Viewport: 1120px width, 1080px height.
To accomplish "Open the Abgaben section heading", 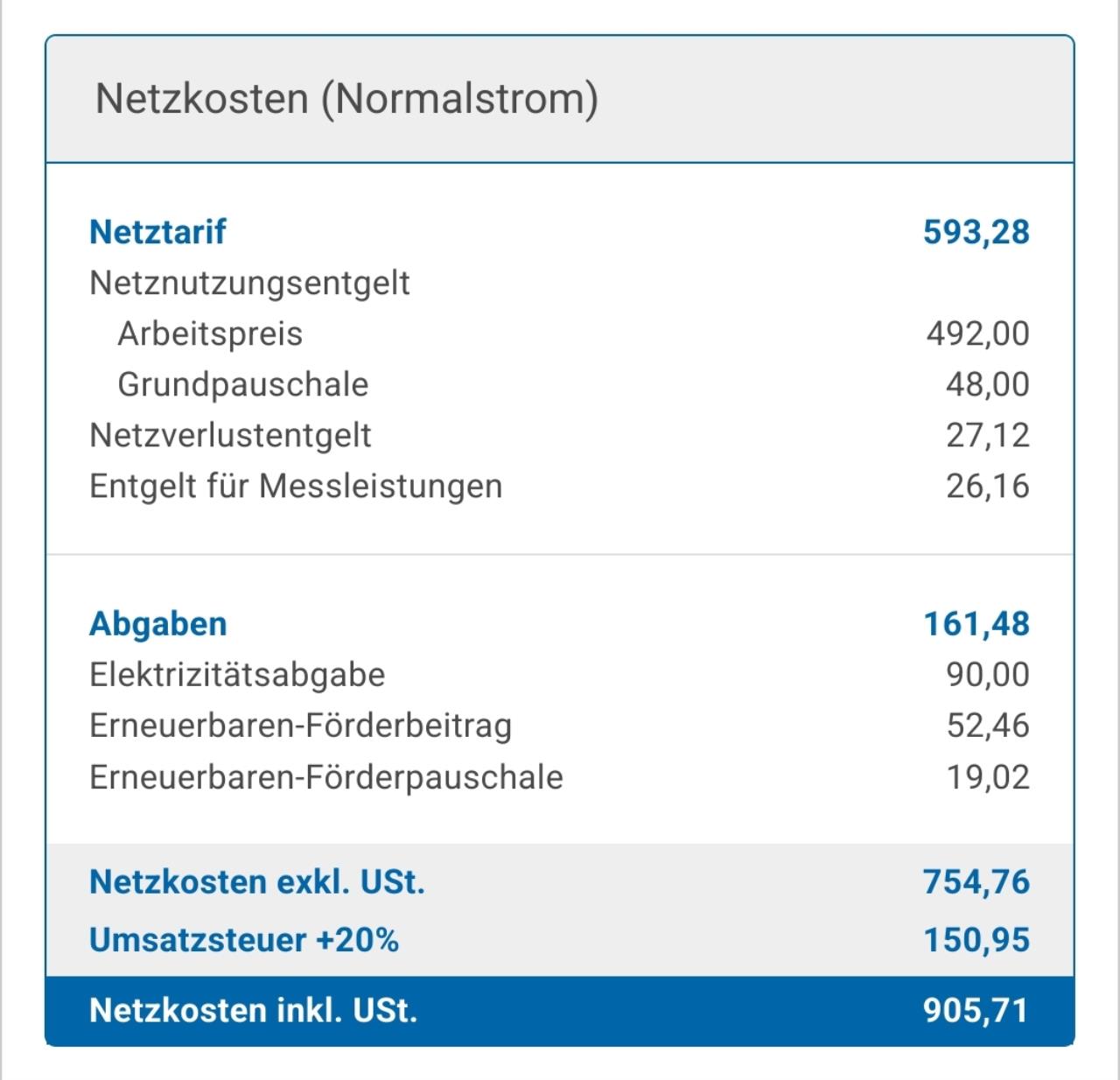I will 157,624.
